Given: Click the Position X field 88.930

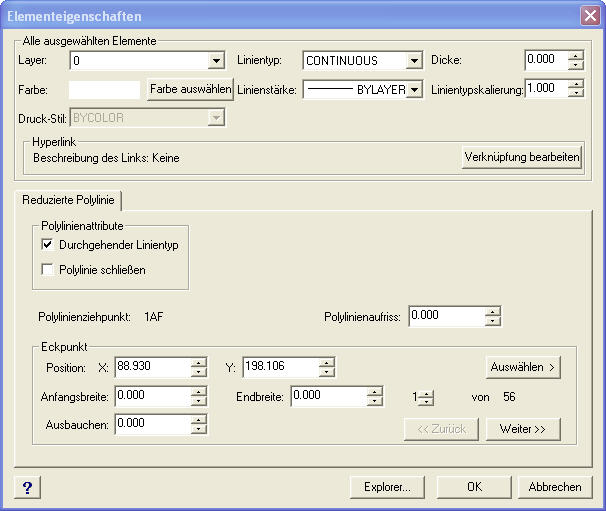Looking at the screenshot, I should (153, 367).
